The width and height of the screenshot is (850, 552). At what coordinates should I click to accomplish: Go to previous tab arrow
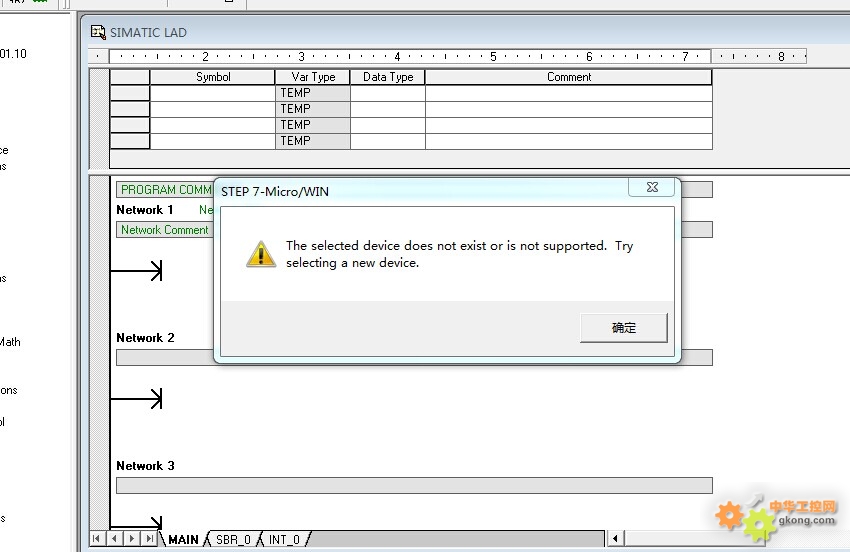(x=114, y=538)
